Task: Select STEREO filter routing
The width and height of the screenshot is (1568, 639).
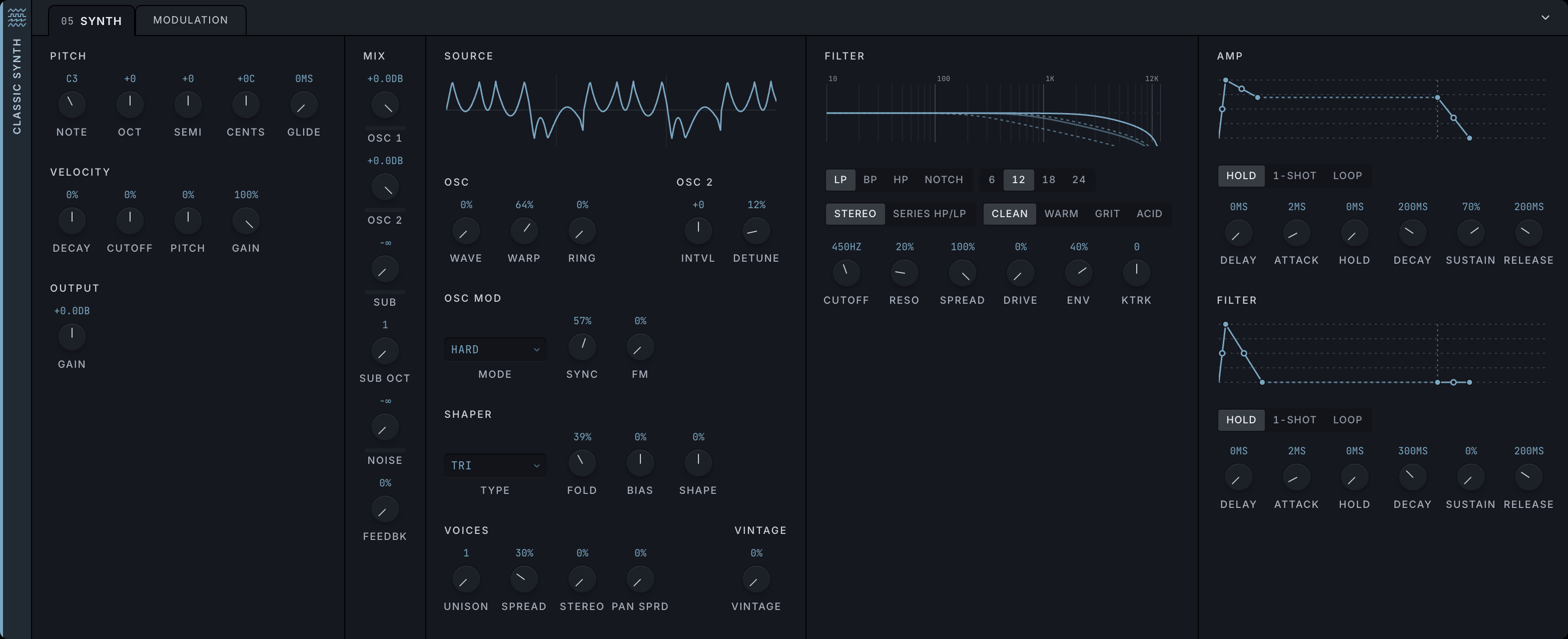Action: pos(855,214)
